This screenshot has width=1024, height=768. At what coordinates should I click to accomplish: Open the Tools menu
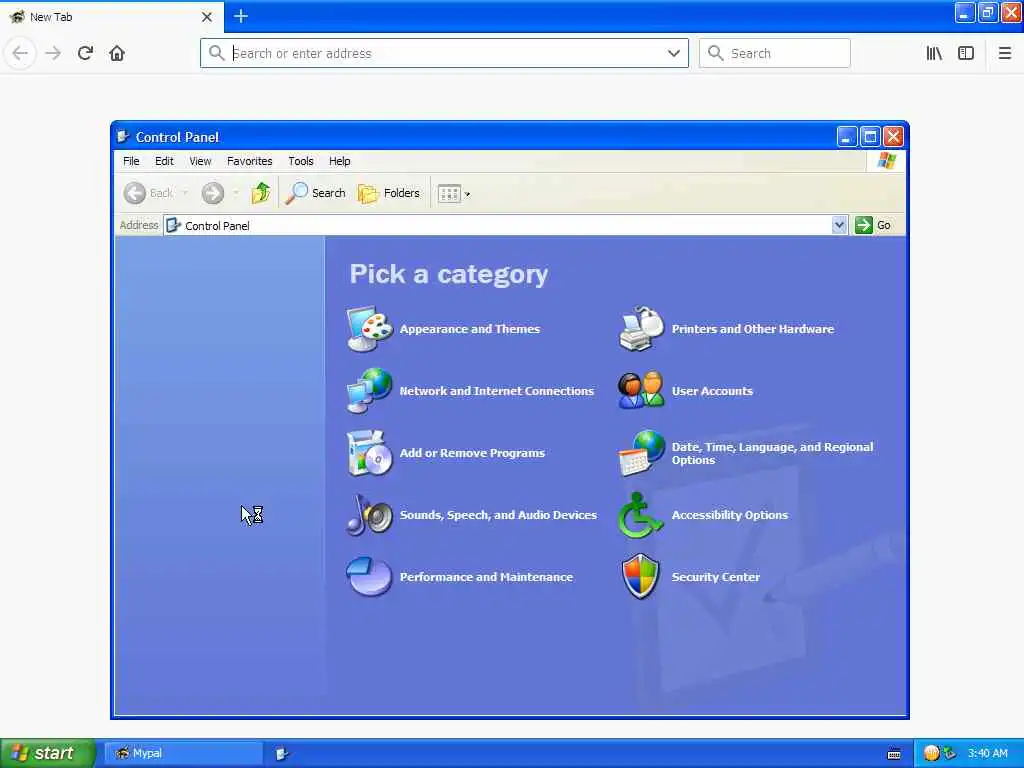[301, 161]
